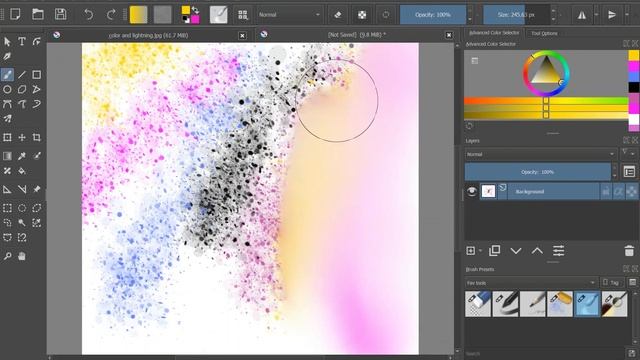This screenshot has height=360, width=640.
Task: Switch to the color and lightning.jpg tab
Action: coord(148,36)
